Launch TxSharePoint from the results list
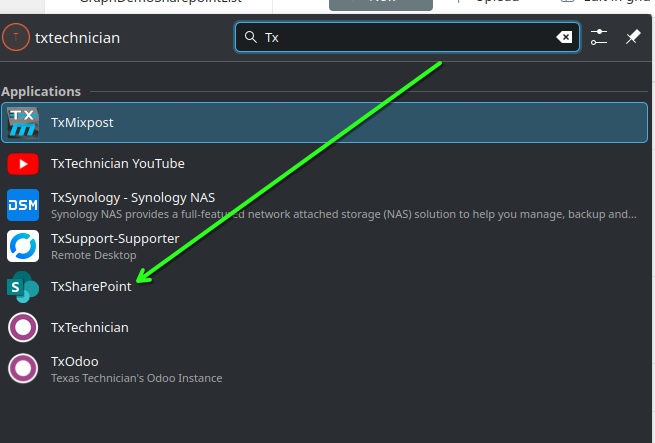The height and width of the screenshot is (443, 655). click(x=91, y=286)
